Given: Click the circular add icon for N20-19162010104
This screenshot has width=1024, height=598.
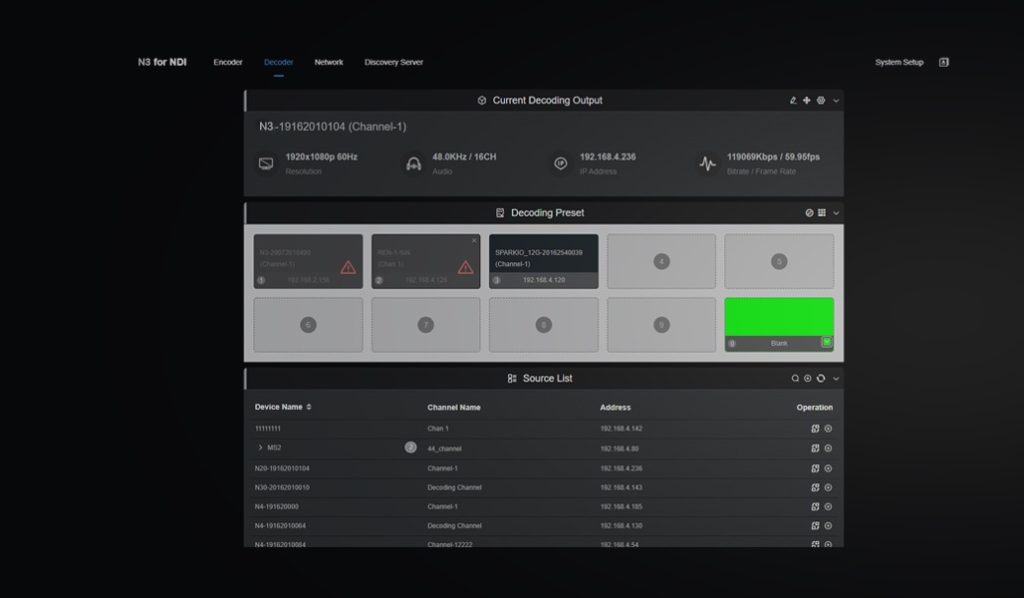Looking at the screenshot, I should pos(828,468).
